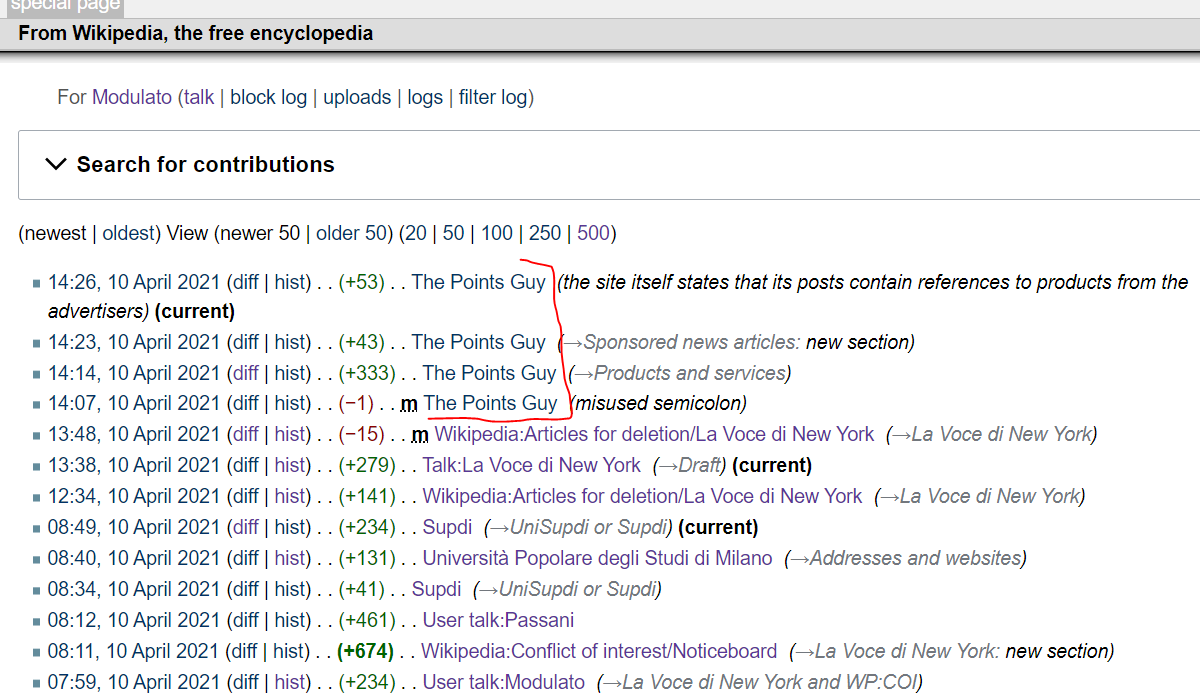Select the (+333) byte change text
The height and width of the screenshot is (698, 1200).
366,373
